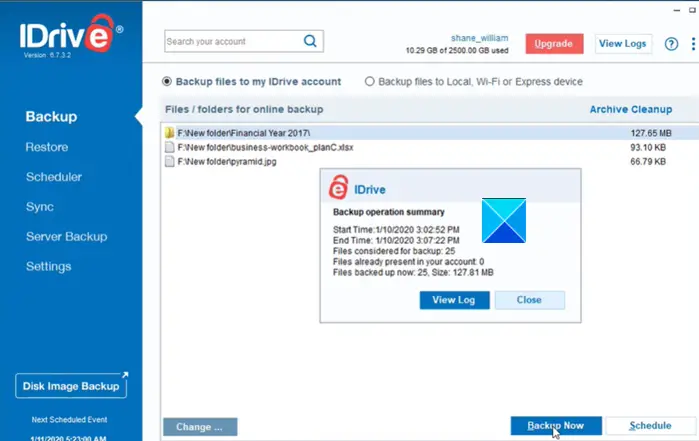This screenshot has height=441, width=699.
Task: Minimize the IDrive window
Action: click(677, 10)
